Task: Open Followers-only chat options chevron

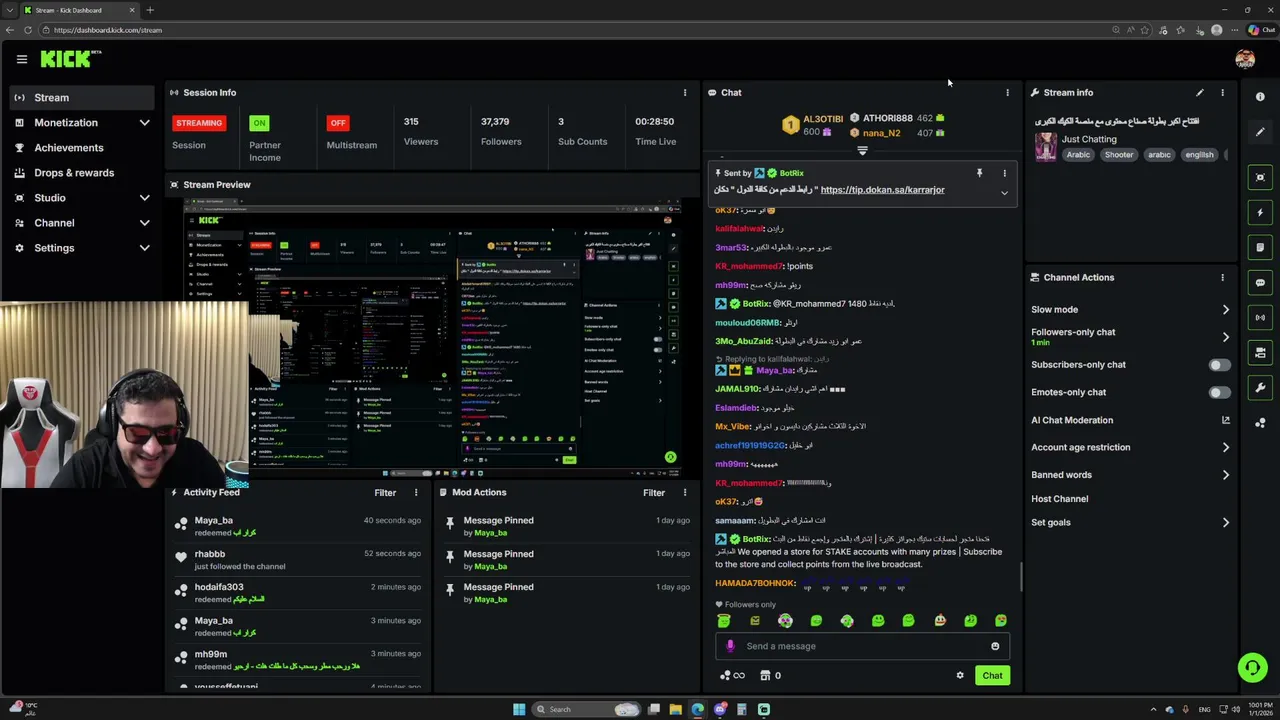Action: 1225,337
